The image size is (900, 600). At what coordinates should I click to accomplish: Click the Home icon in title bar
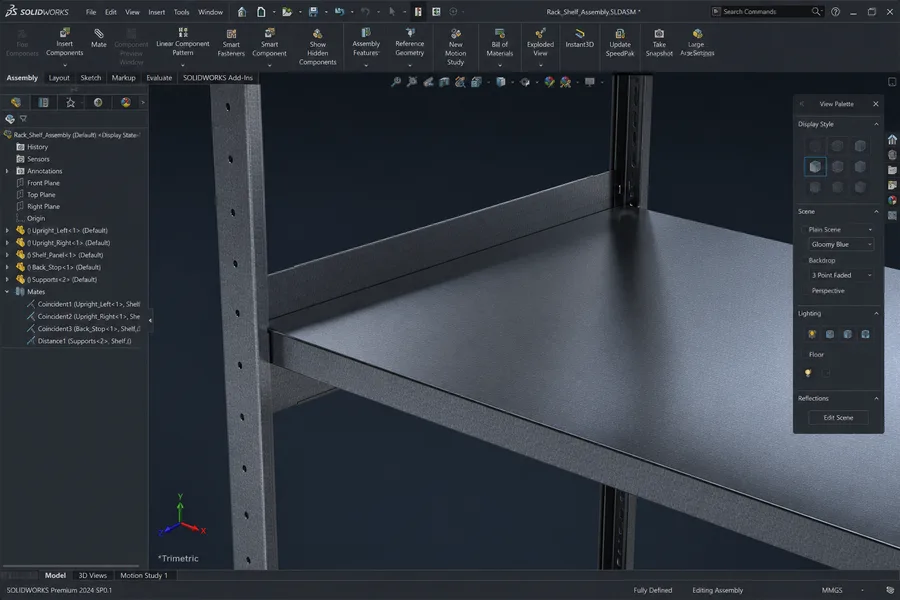(x=242, y=11)
